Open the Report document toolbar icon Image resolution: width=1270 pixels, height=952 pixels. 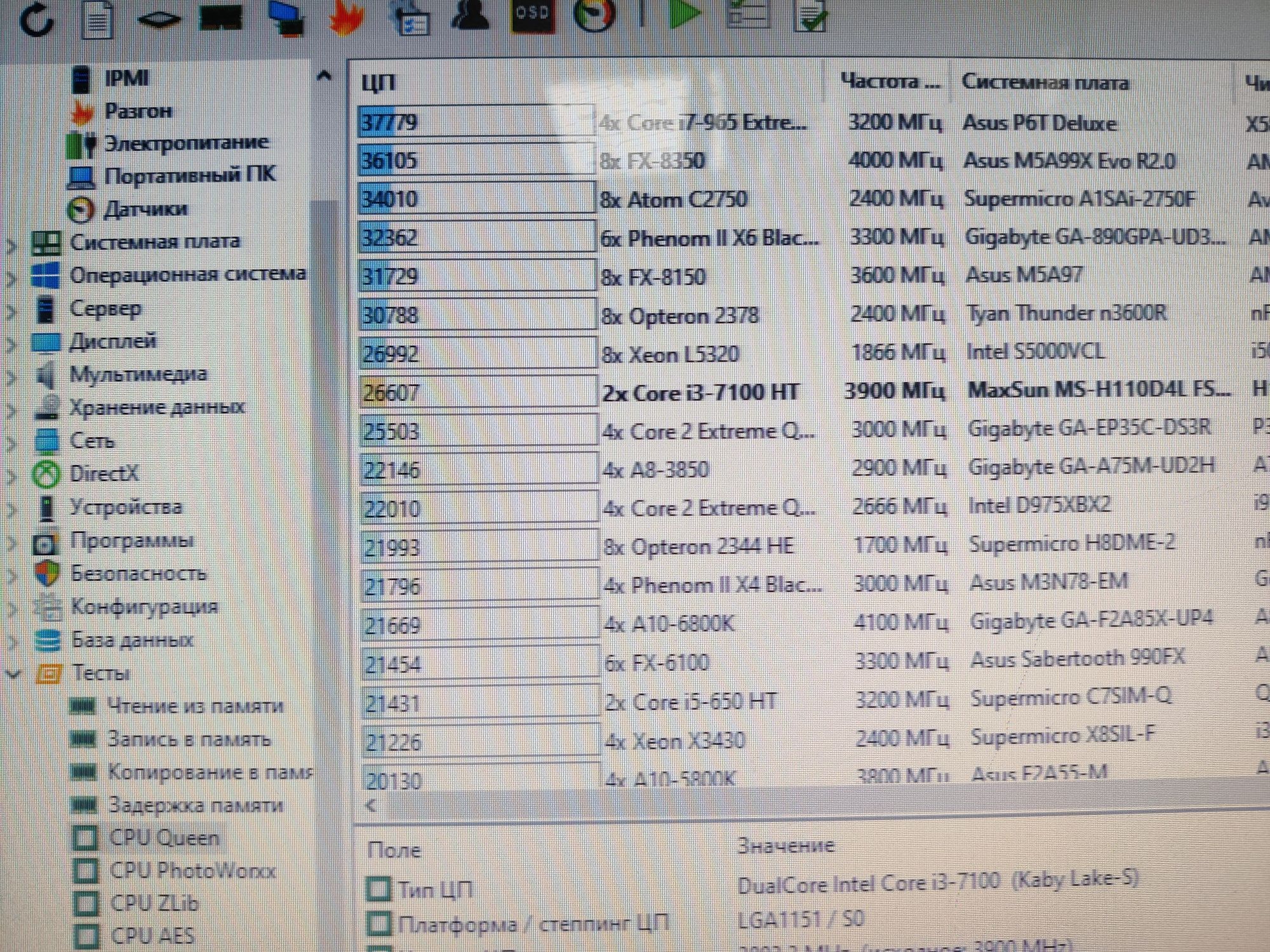click(x=97, y=19)
